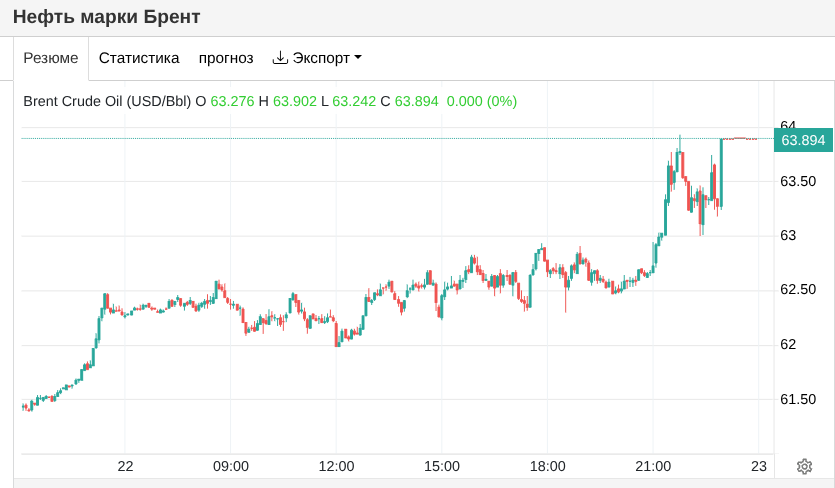Select the прогноз tab
The image size is (835, 488).
point(226,58)
